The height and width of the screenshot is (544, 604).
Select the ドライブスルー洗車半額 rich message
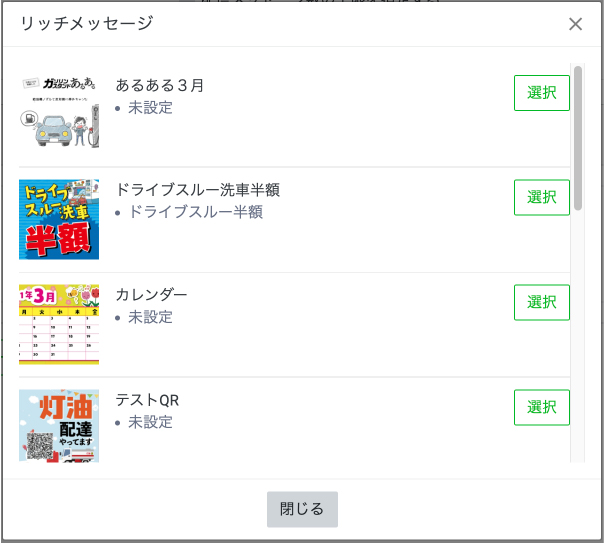(x=541, y=198)
